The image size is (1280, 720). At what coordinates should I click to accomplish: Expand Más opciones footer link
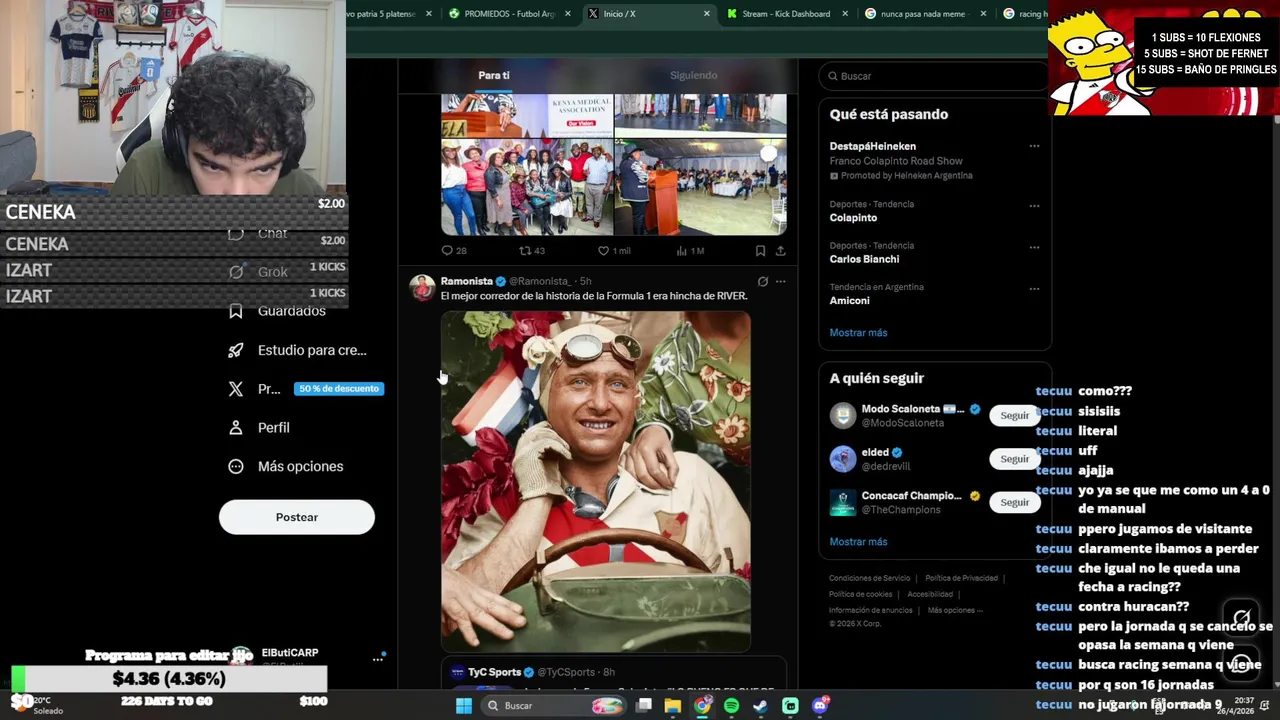(955, 610)
